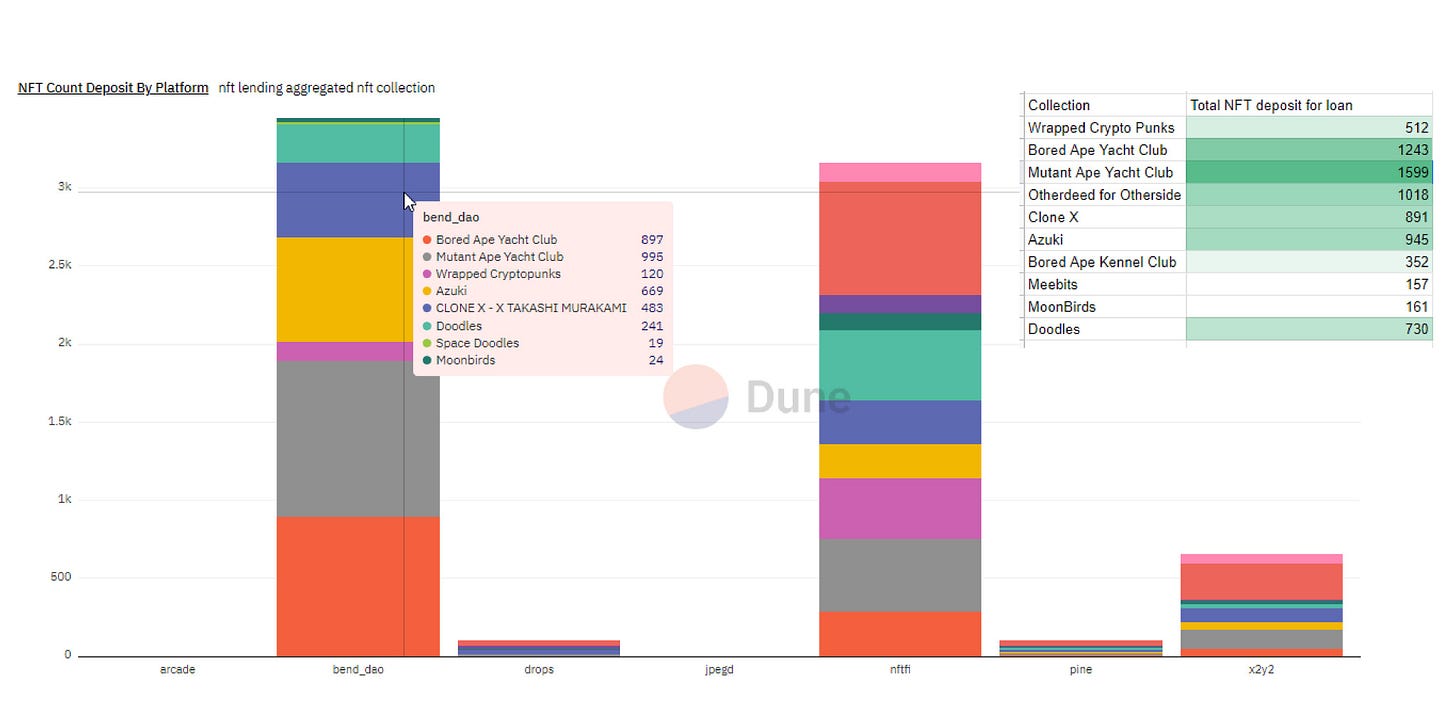The width and height of the screenshot is (1456, 728).
Task: Select the "Bored Ape Kennel Club" table cell
Action: pos(1105,262)
